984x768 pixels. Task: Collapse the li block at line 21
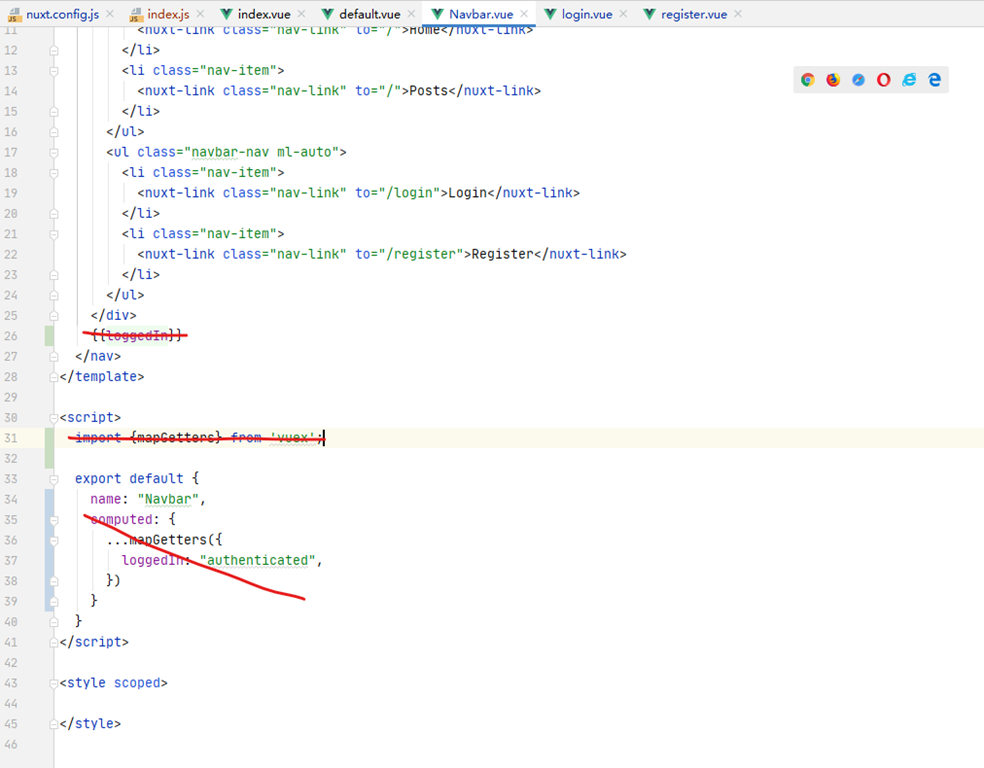(54, 234)
